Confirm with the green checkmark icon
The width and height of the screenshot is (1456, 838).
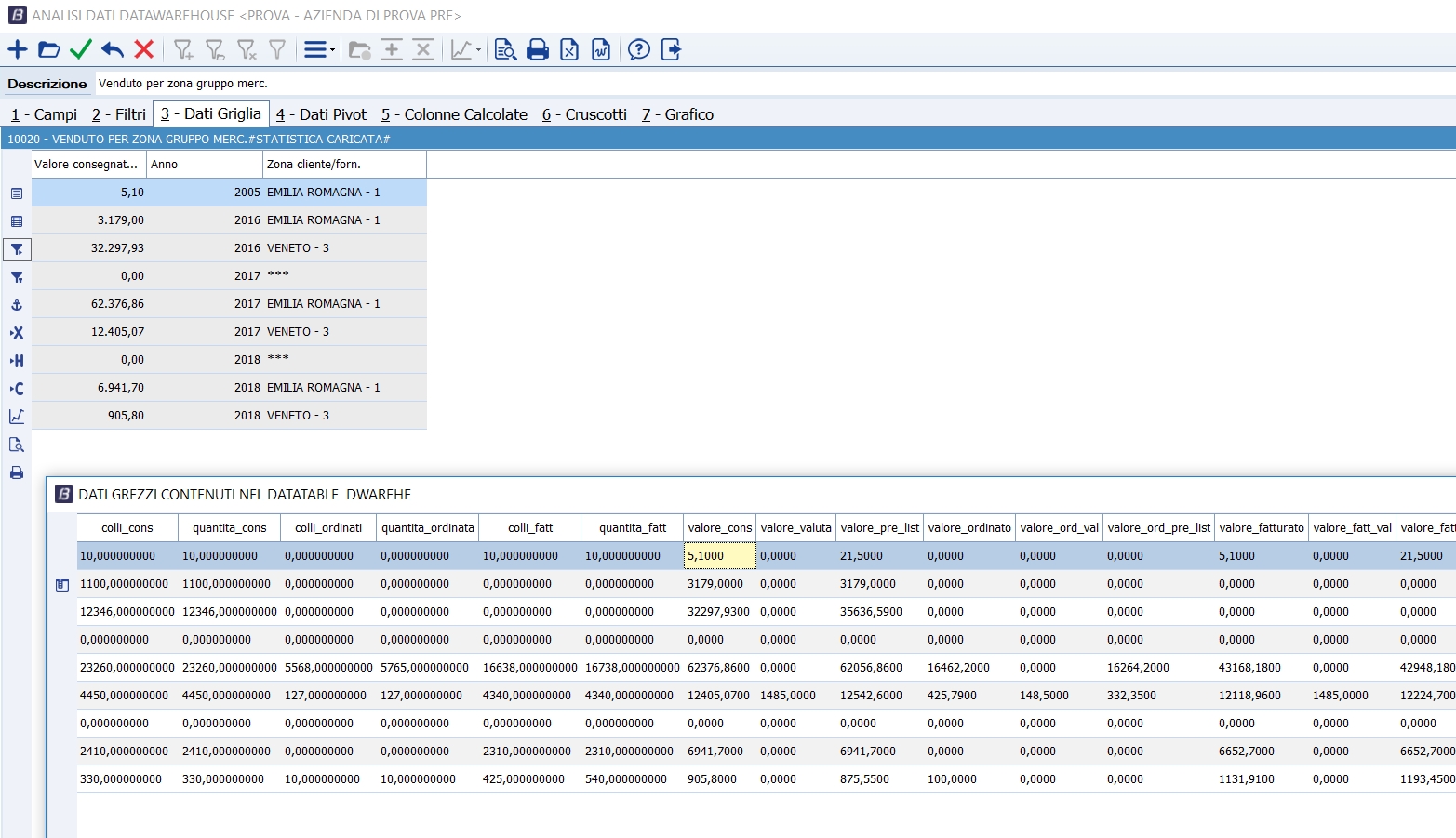[81, 50]
